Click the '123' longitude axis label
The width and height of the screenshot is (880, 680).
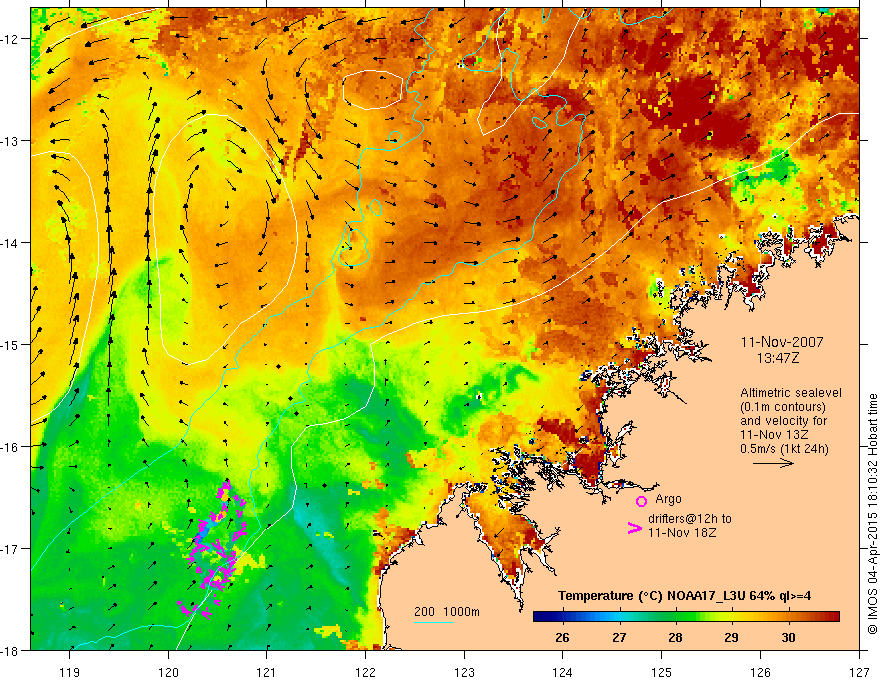point(464,672)
